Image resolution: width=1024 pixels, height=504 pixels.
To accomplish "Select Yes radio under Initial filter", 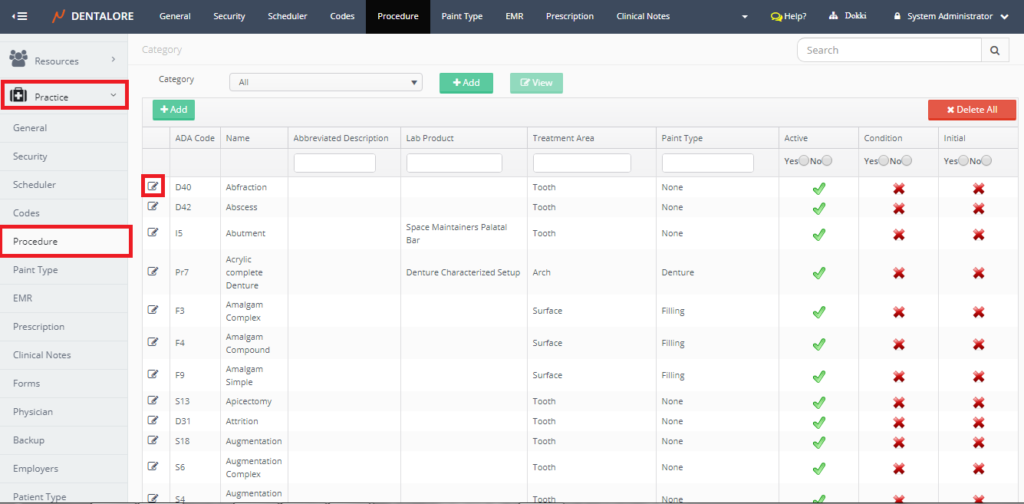I will click(x=962, y=161).
